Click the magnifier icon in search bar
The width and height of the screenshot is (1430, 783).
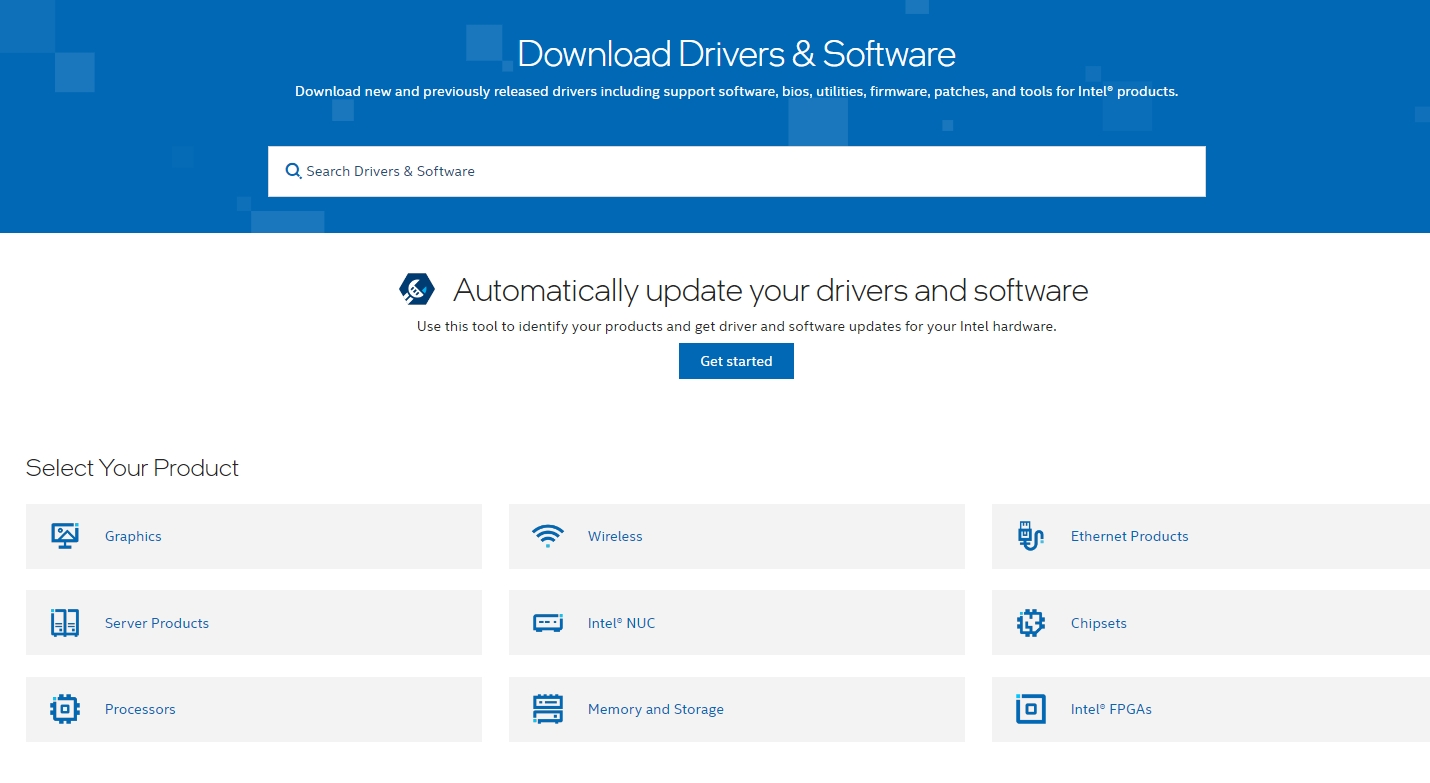point(293,171)
